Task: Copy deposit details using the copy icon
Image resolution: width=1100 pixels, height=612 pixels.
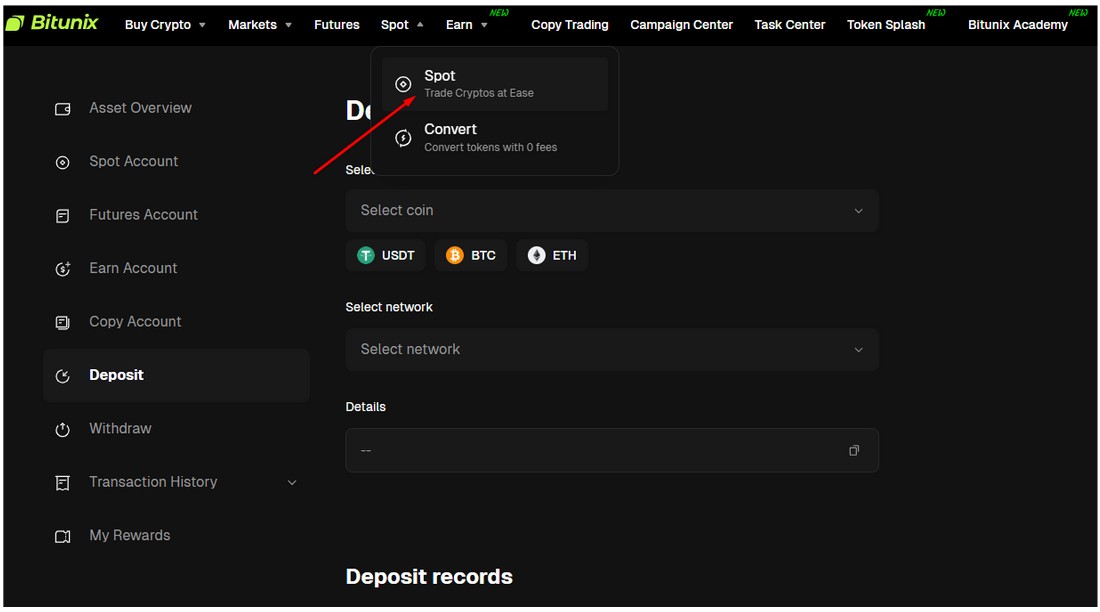Action: pos(854,451)
